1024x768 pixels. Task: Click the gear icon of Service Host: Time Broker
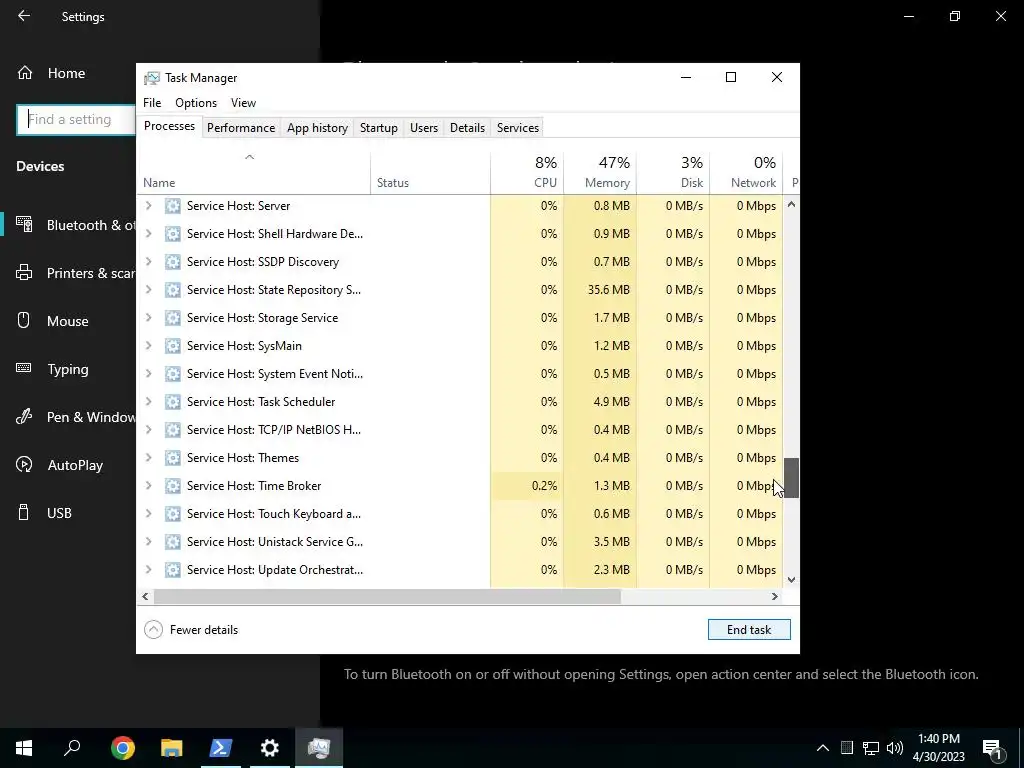coord(172,486)
